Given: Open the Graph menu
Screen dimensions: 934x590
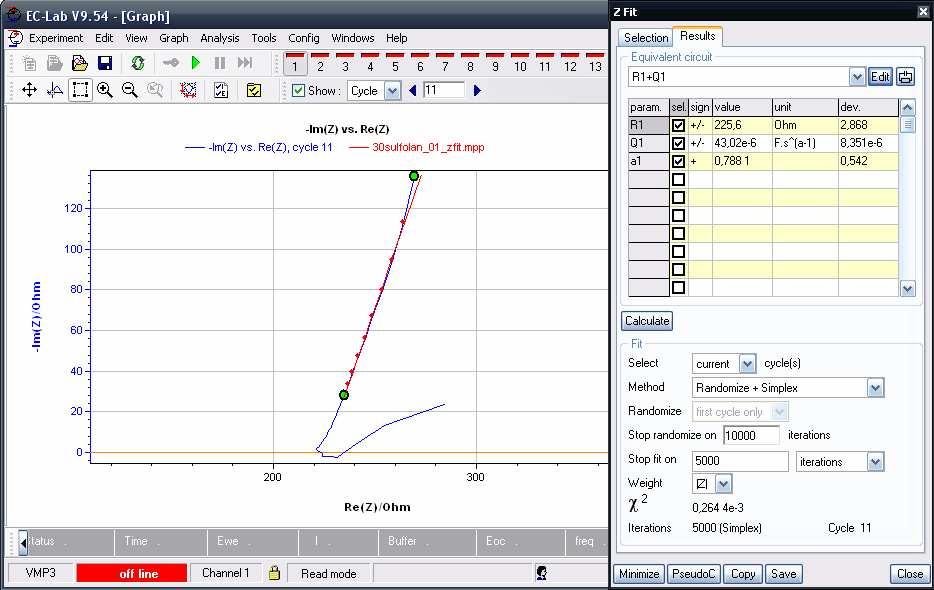Looking at the screenshot, I should coord(174,38).
